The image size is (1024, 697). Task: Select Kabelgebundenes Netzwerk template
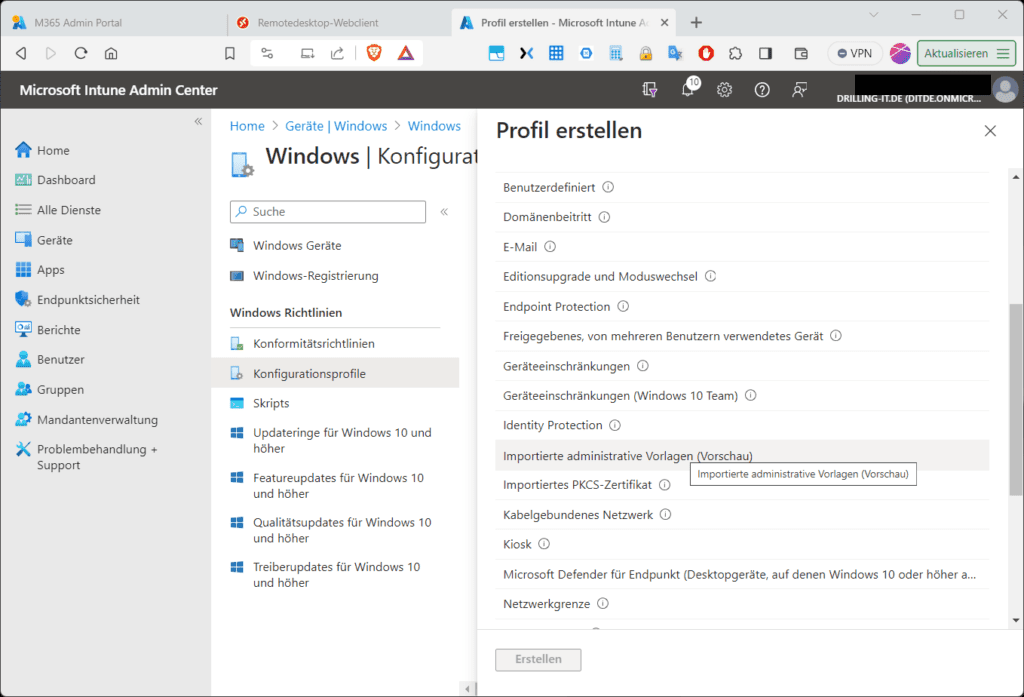pos(742,515)
